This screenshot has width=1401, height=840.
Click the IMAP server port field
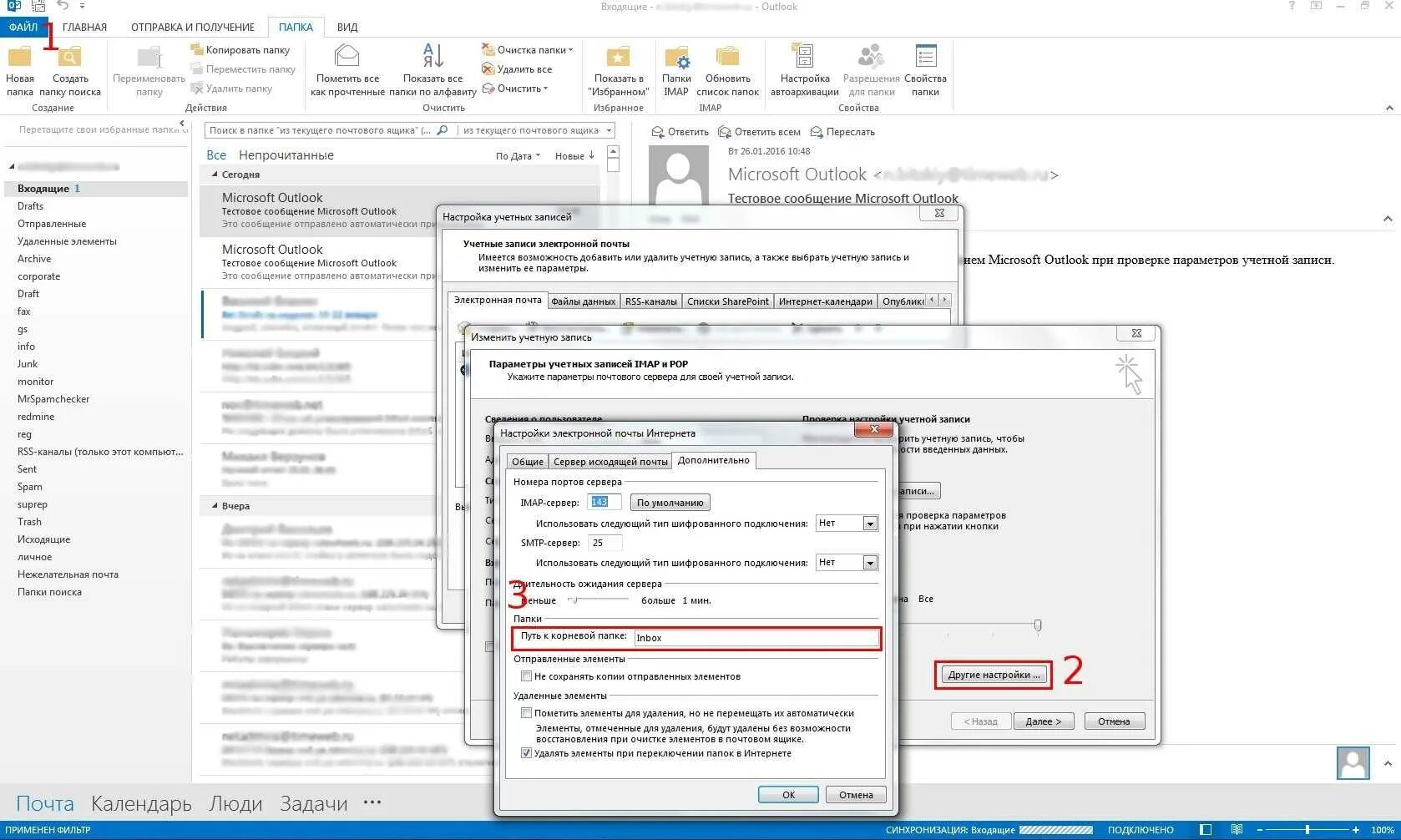[x=604, y=502]
